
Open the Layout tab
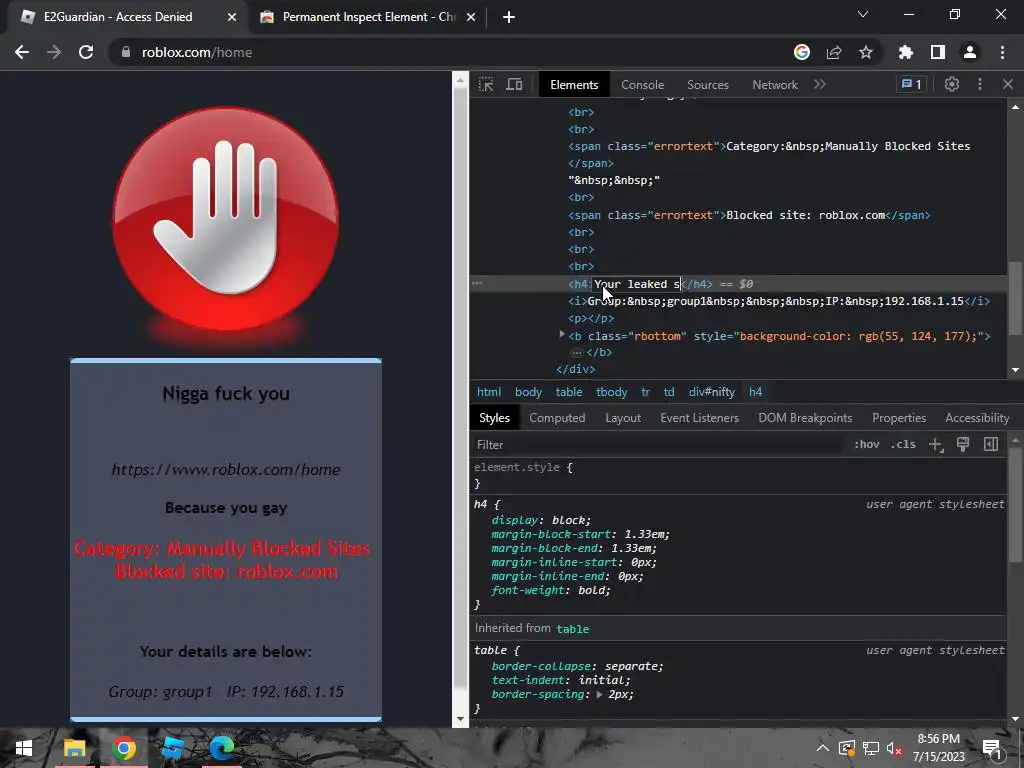coord(622,418)
